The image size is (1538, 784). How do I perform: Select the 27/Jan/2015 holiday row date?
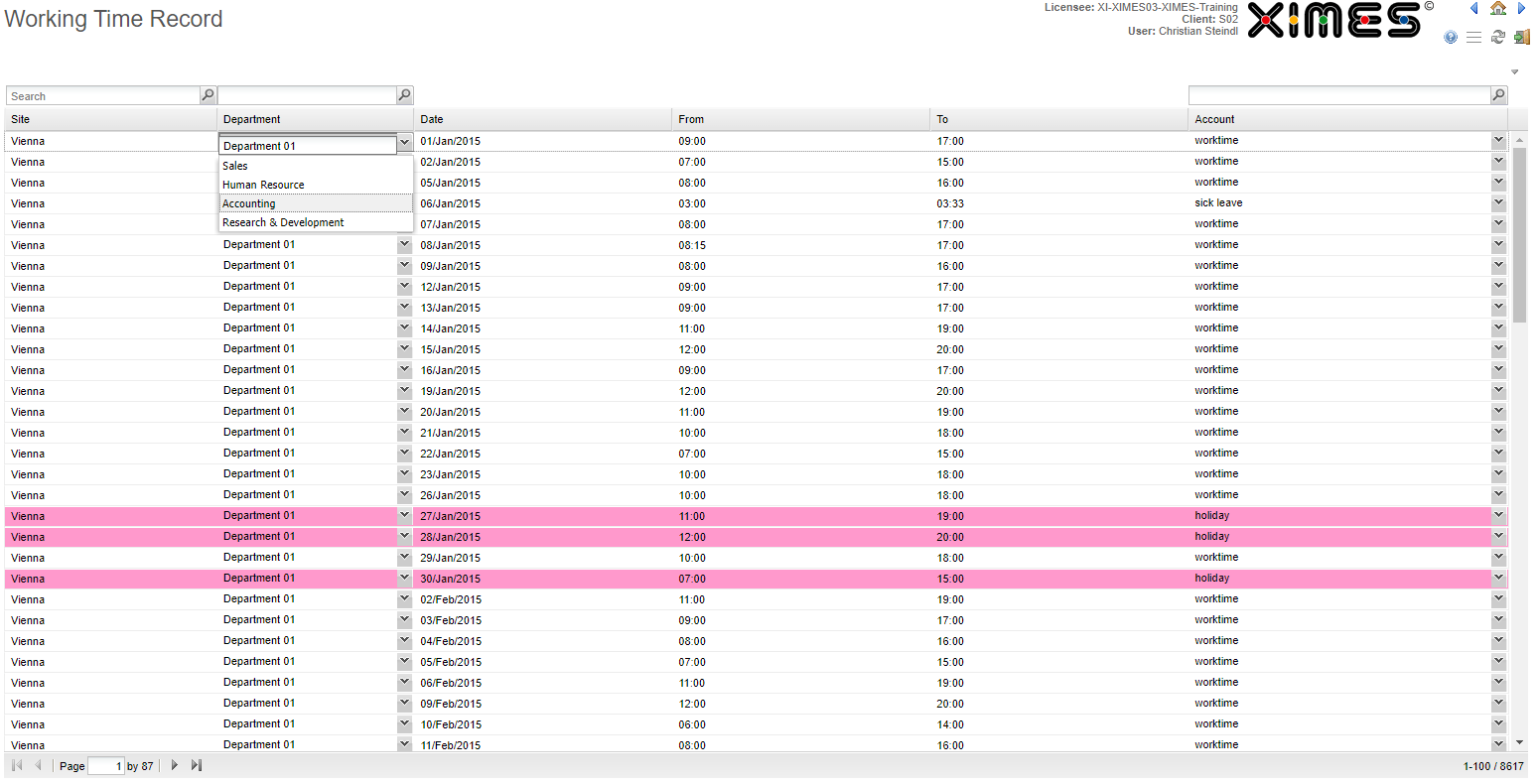coord(543,516)
